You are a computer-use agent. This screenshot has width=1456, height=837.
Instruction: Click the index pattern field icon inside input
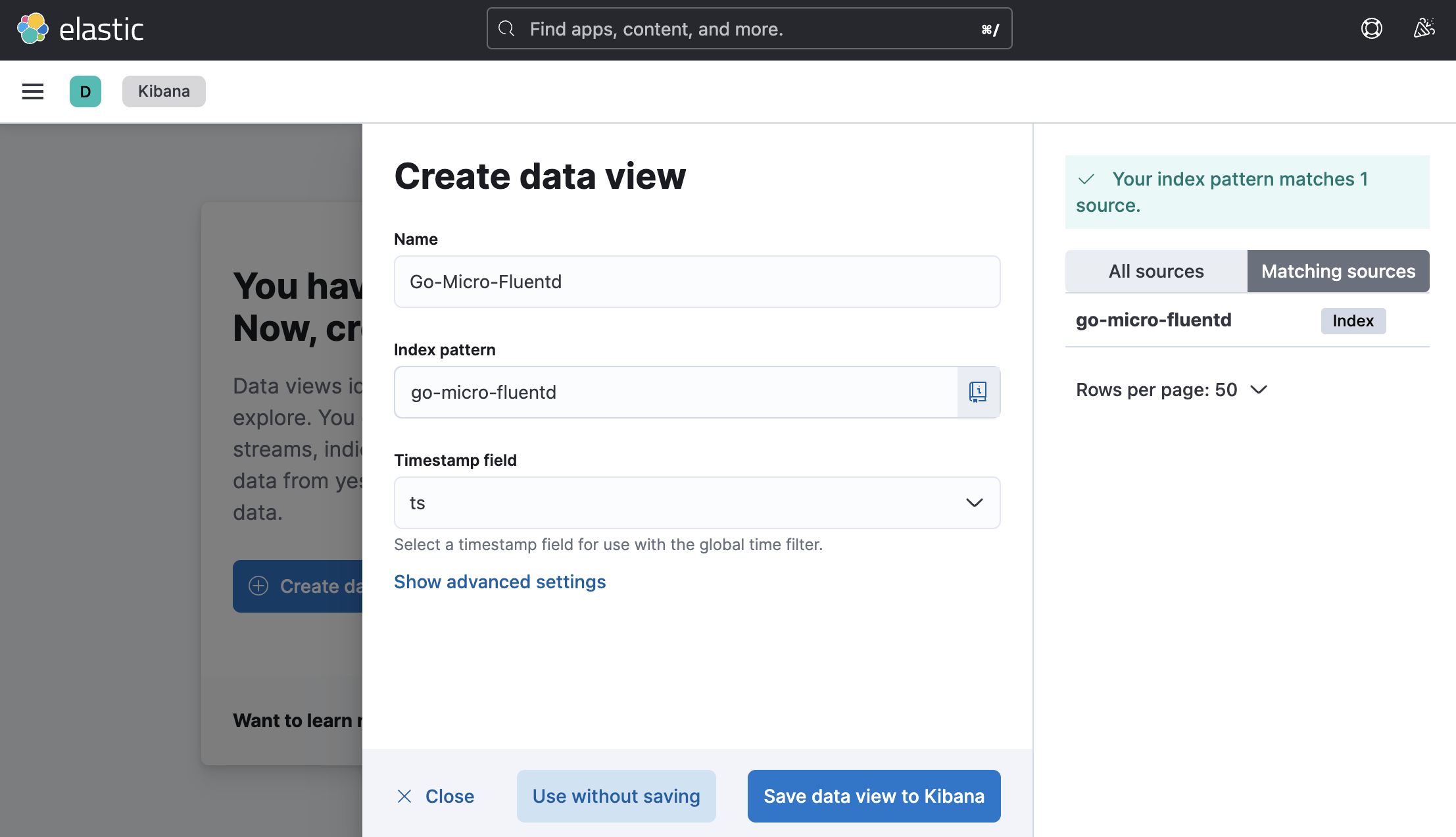click(977, 391)
